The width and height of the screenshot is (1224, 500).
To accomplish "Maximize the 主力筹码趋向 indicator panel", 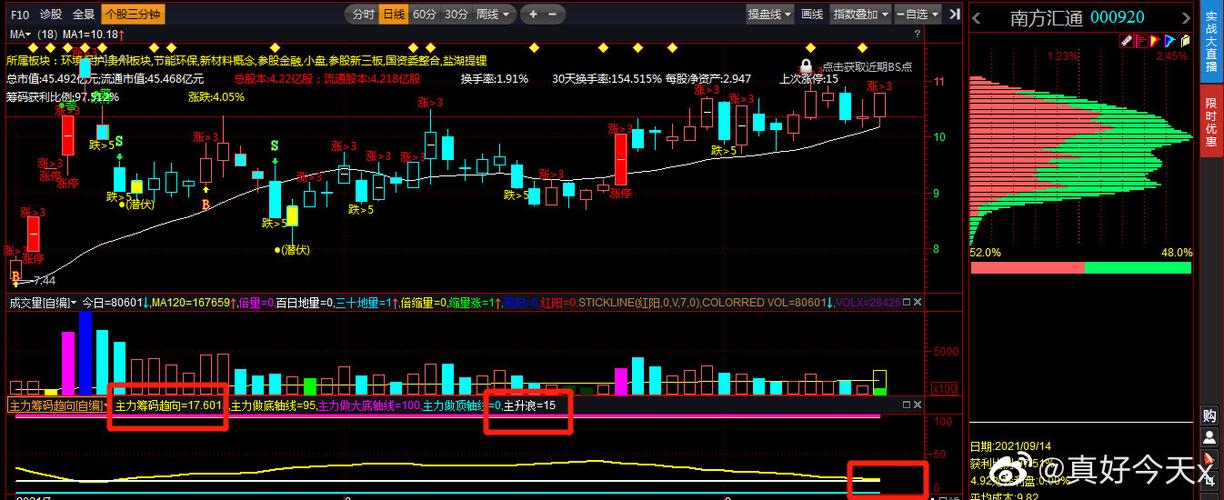I will point(906,405).
